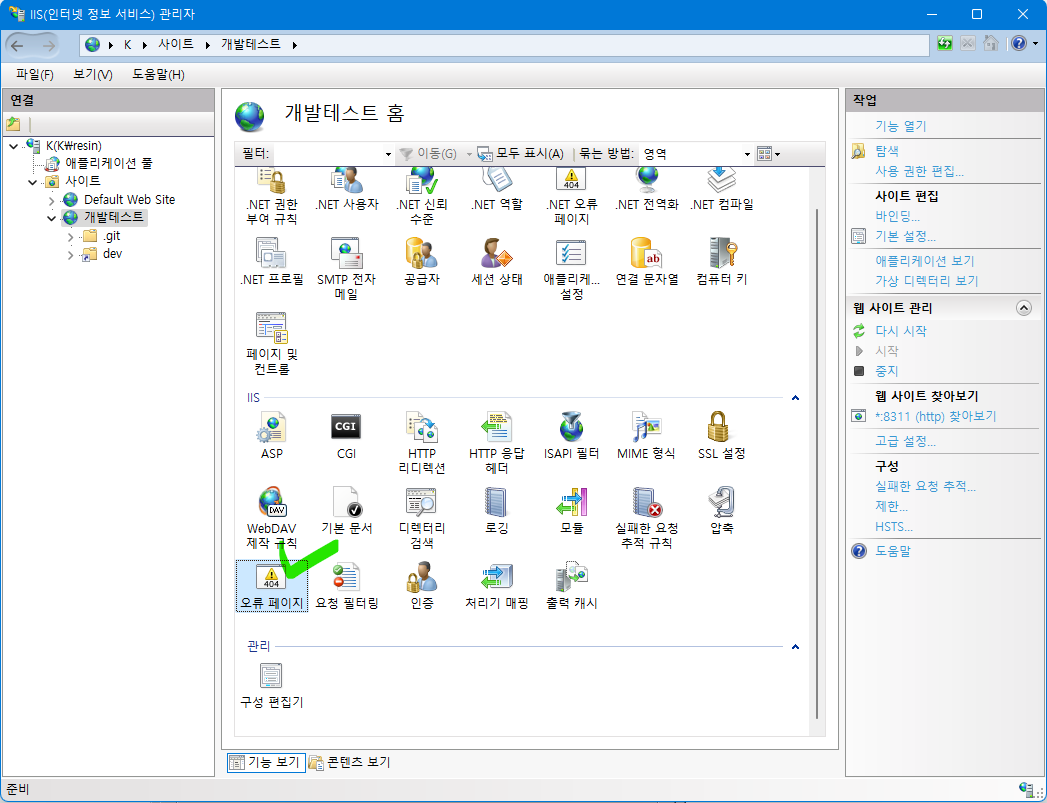
Task: Switch to 기능 보기 tab
Action: coord(266,762)
